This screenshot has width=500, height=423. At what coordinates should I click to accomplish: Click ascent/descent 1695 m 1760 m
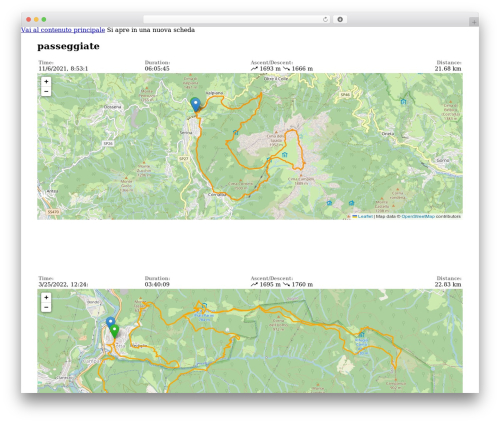point(282,284)
